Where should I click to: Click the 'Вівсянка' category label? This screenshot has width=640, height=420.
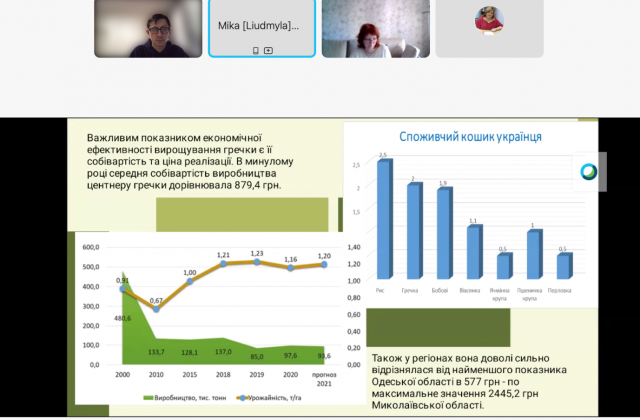point(469,291)
